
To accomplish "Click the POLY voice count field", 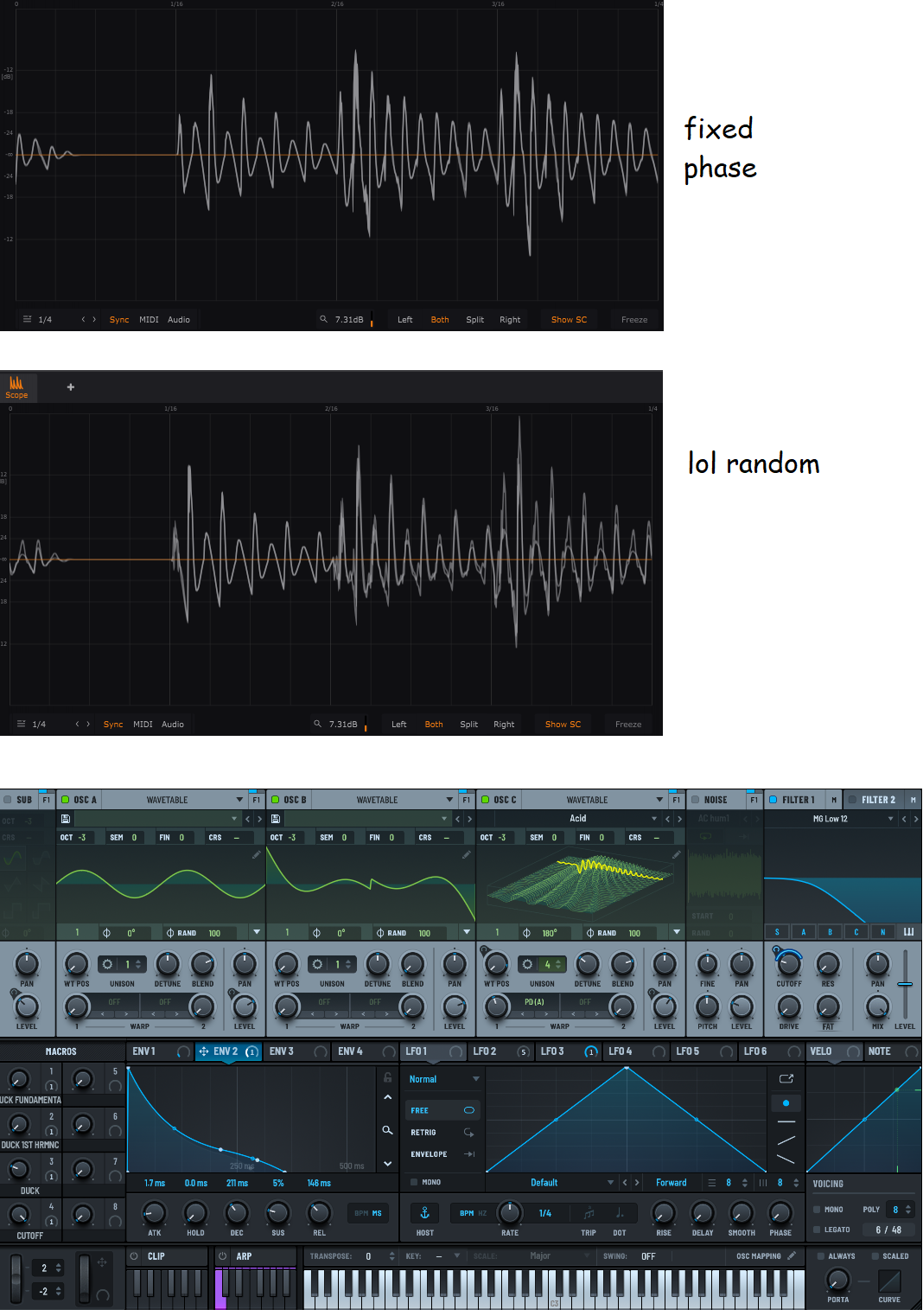I will click(901, 1209).
